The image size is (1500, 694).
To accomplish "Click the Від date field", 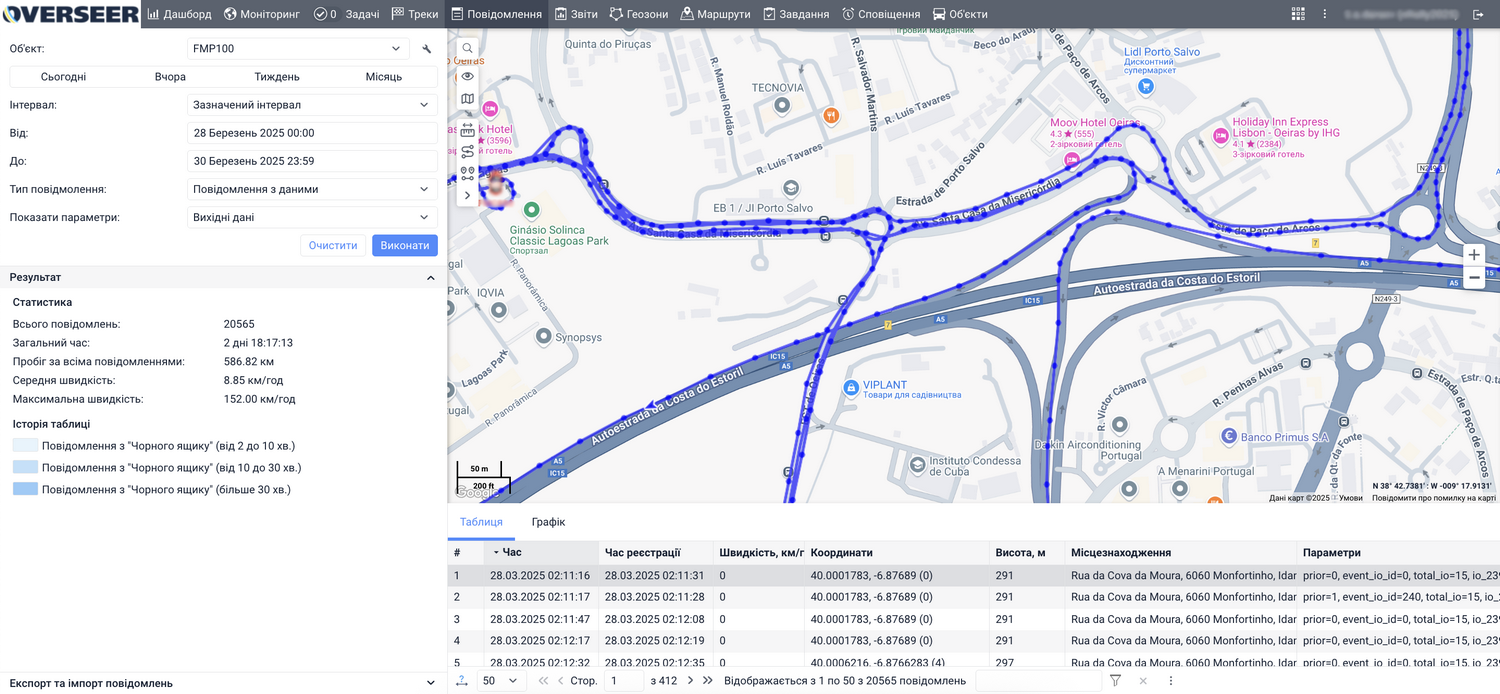I will click(x=312, y=133).
